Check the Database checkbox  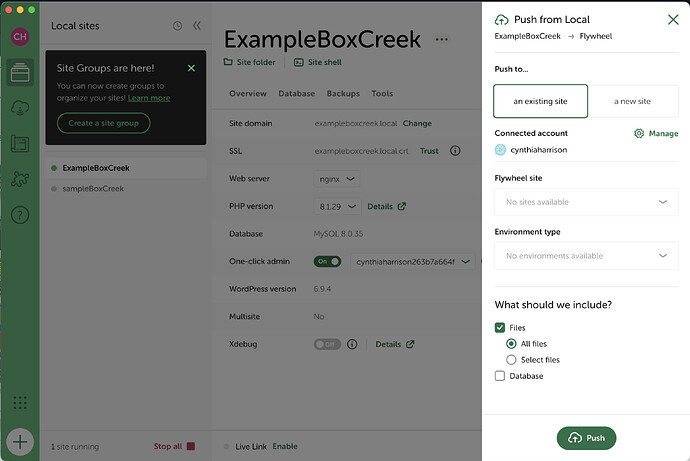click(500, 376)
